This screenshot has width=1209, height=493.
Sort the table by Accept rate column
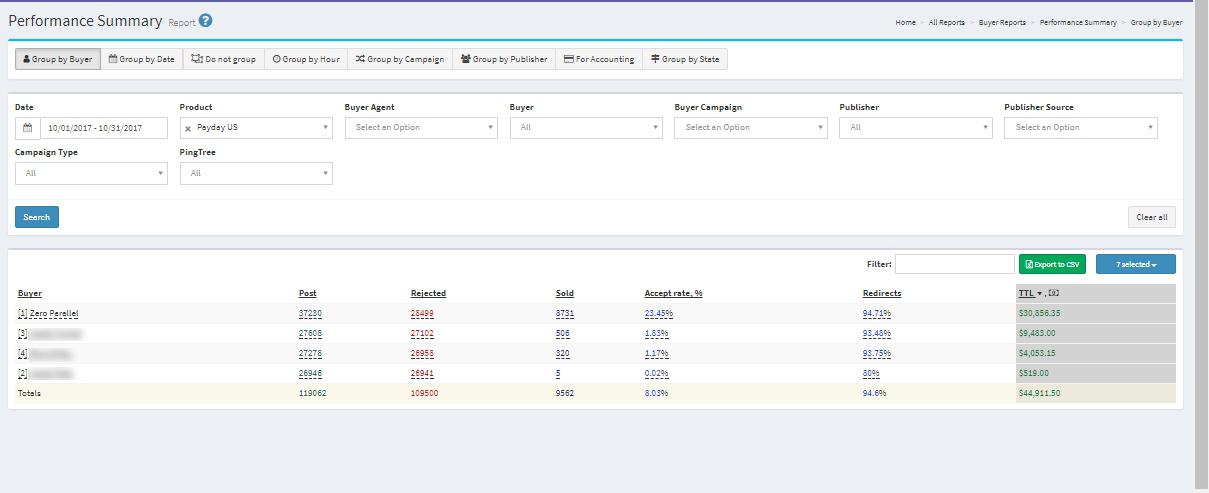pyautogui.click(x=673, y=294)
